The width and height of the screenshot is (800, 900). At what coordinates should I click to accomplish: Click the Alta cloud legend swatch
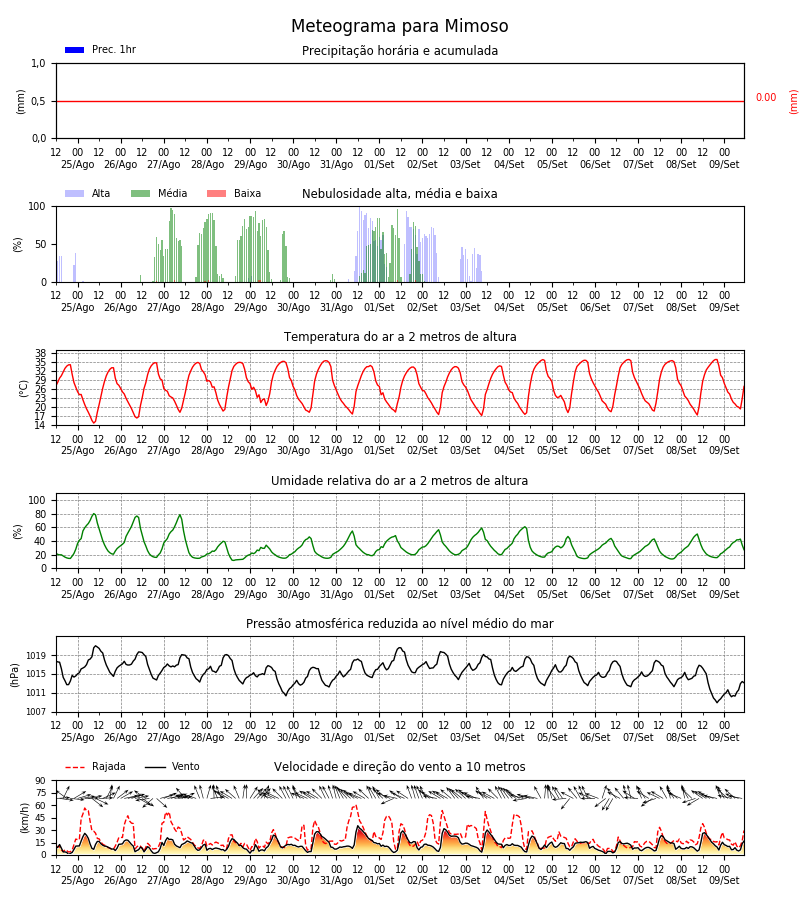pyautogui.click(x=75, y=194)
